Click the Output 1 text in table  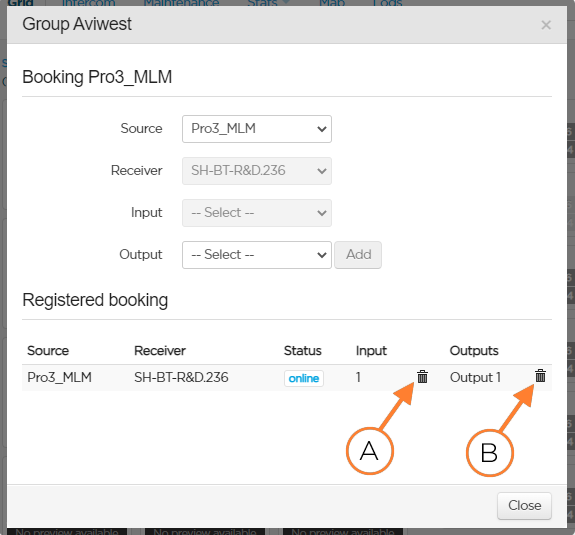[x=475, y=377]
